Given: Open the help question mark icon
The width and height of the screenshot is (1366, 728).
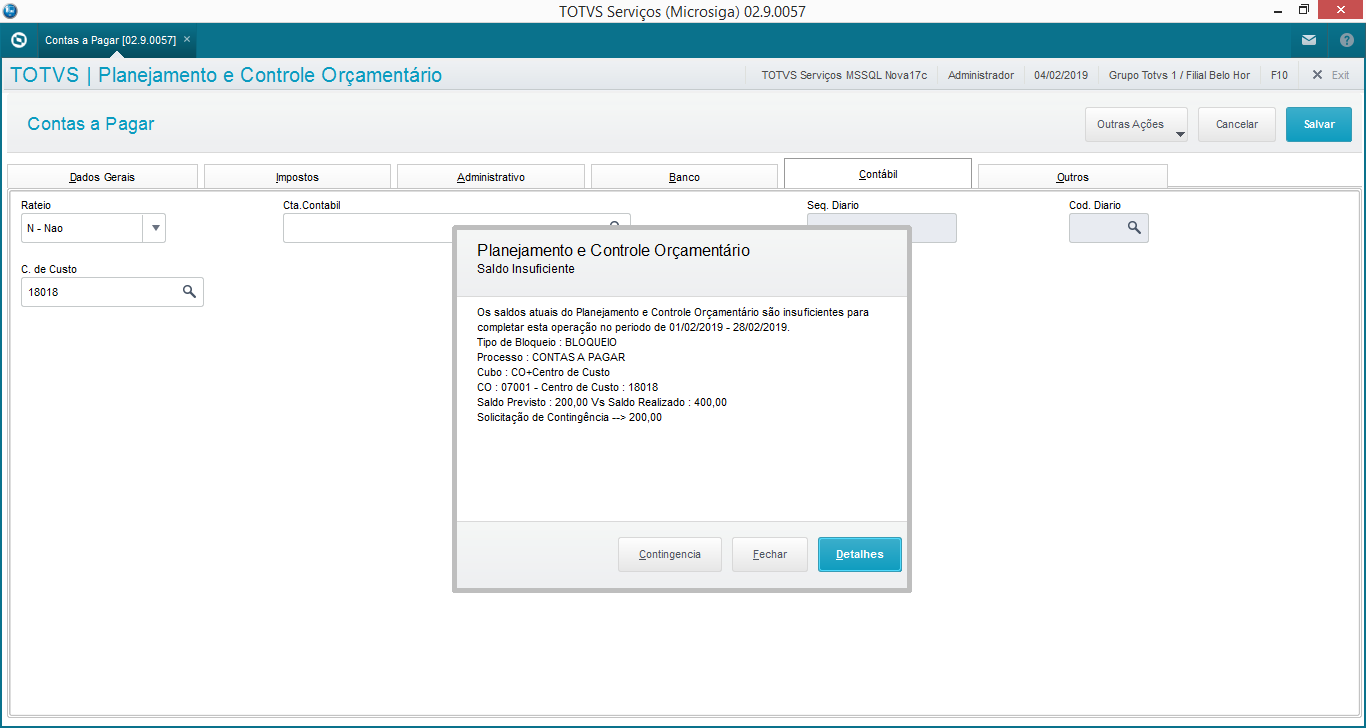Looking at the screenshot, I should click(1346, 40).
